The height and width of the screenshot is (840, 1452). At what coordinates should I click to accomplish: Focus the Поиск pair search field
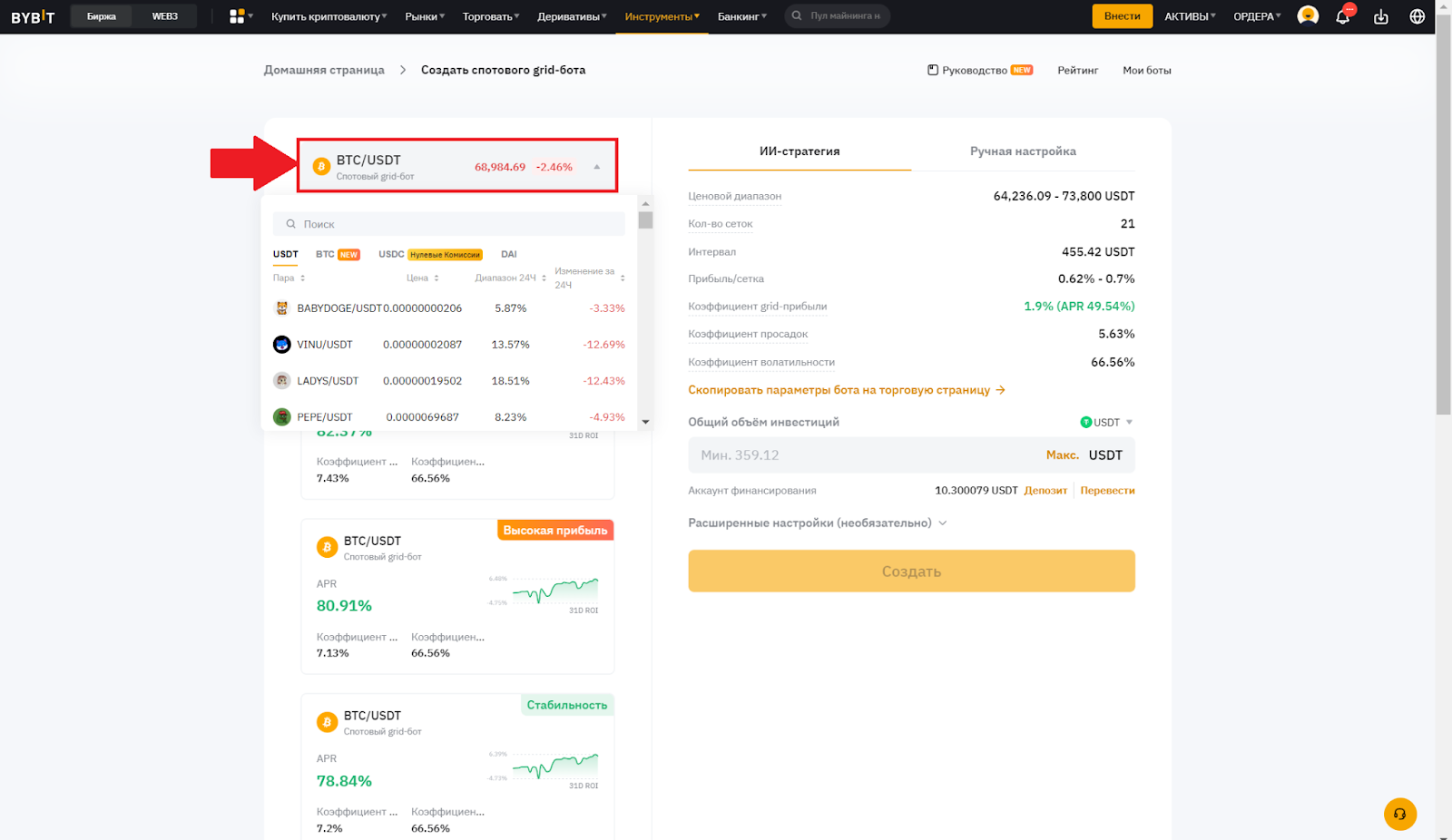449,224
